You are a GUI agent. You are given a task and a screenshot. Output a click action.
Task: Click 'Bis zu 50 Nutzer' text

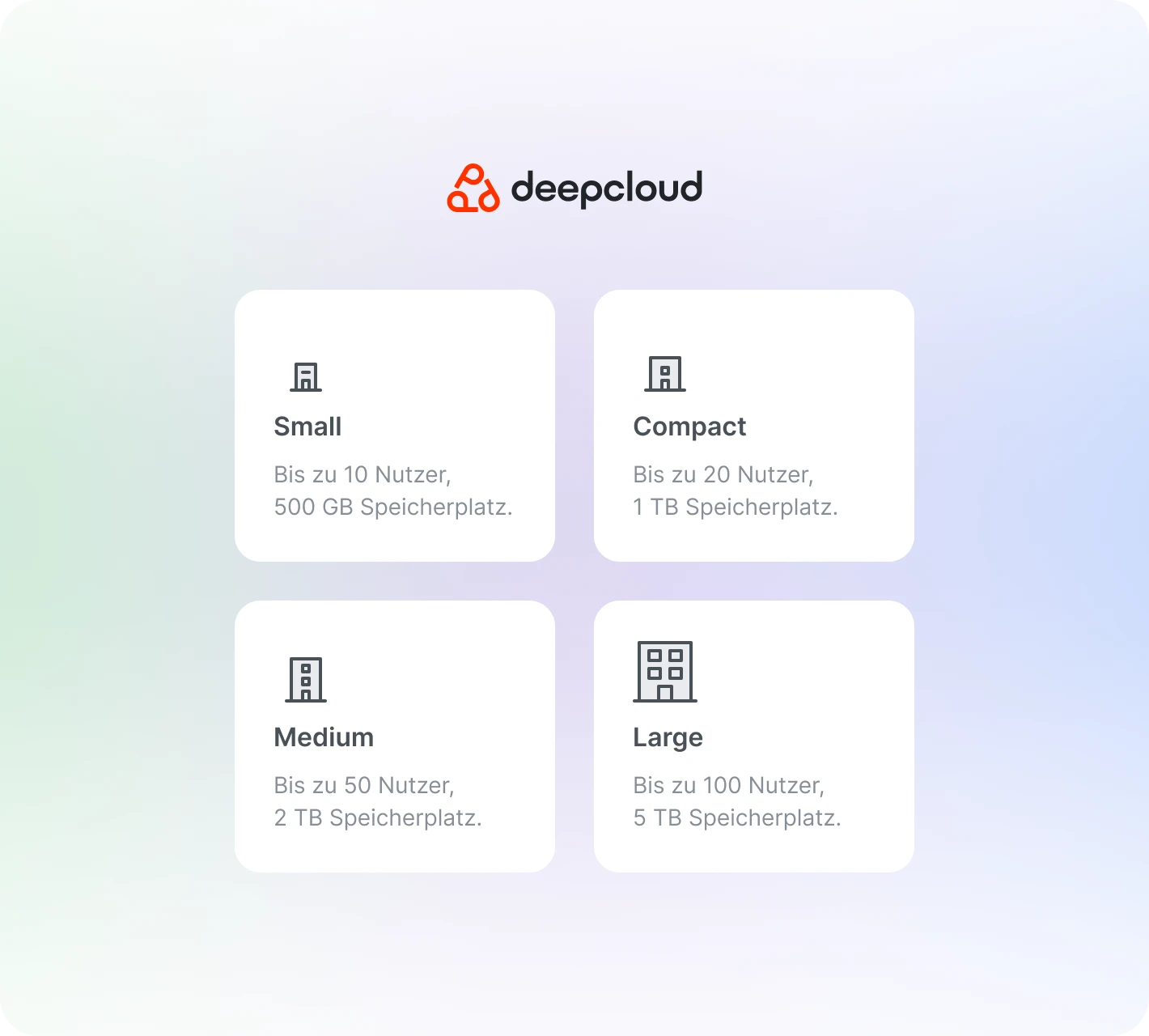click(x=363, y=785)
